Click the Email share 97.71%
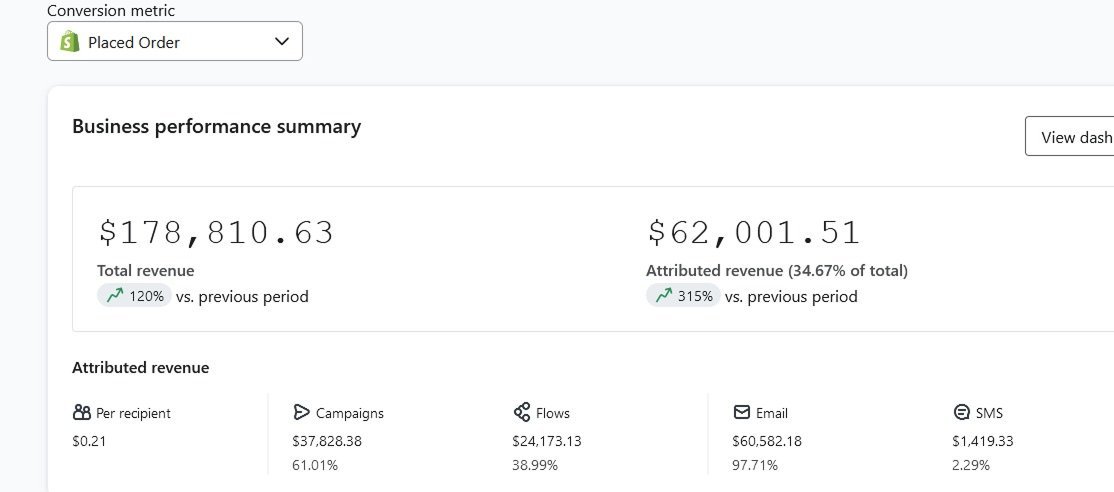Viewport: 1114px width, 492px height. [755, 466]
